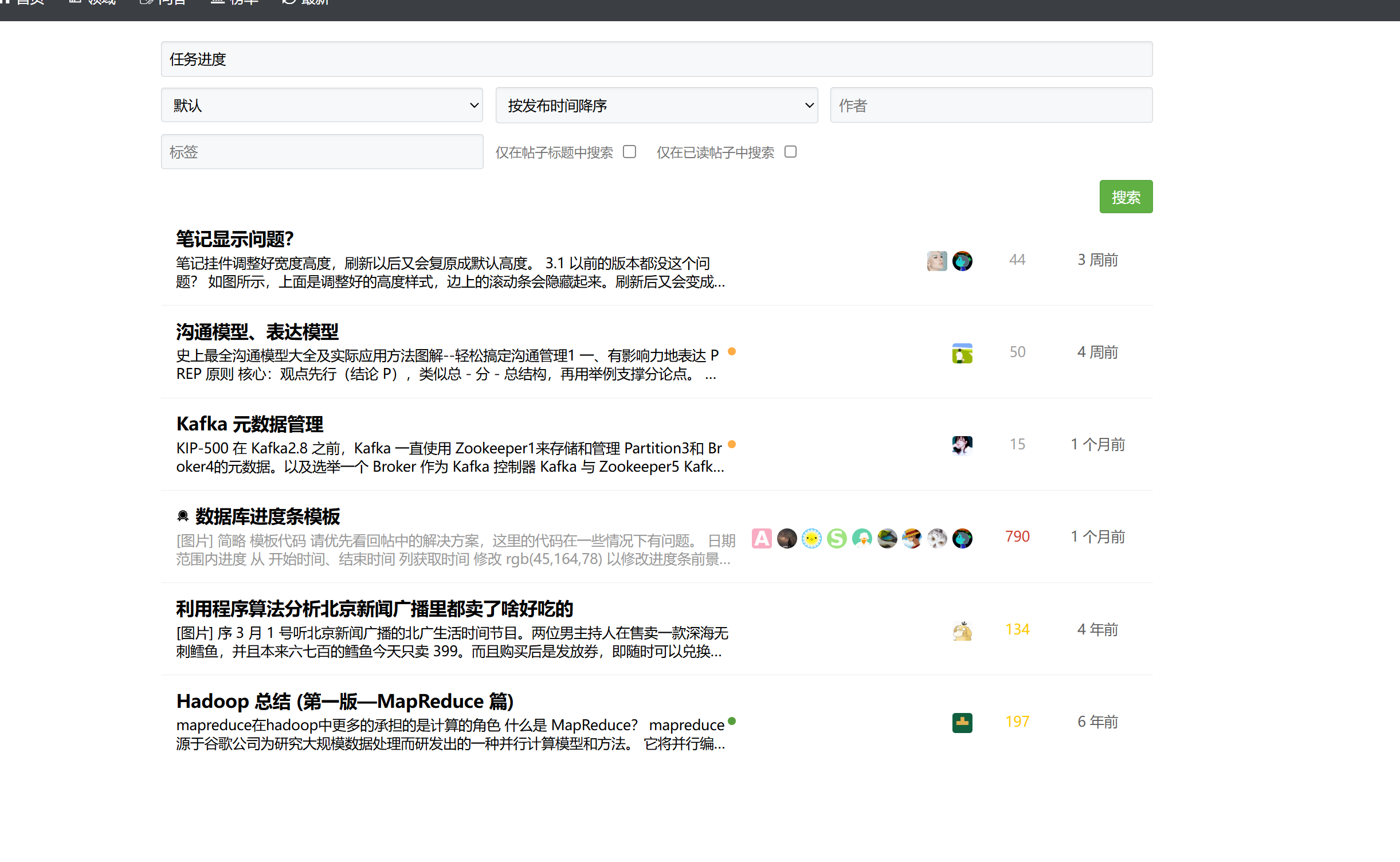
Task: Enable 仅在帖子标题中搜索 checkbox
Action: click(630, 152)
